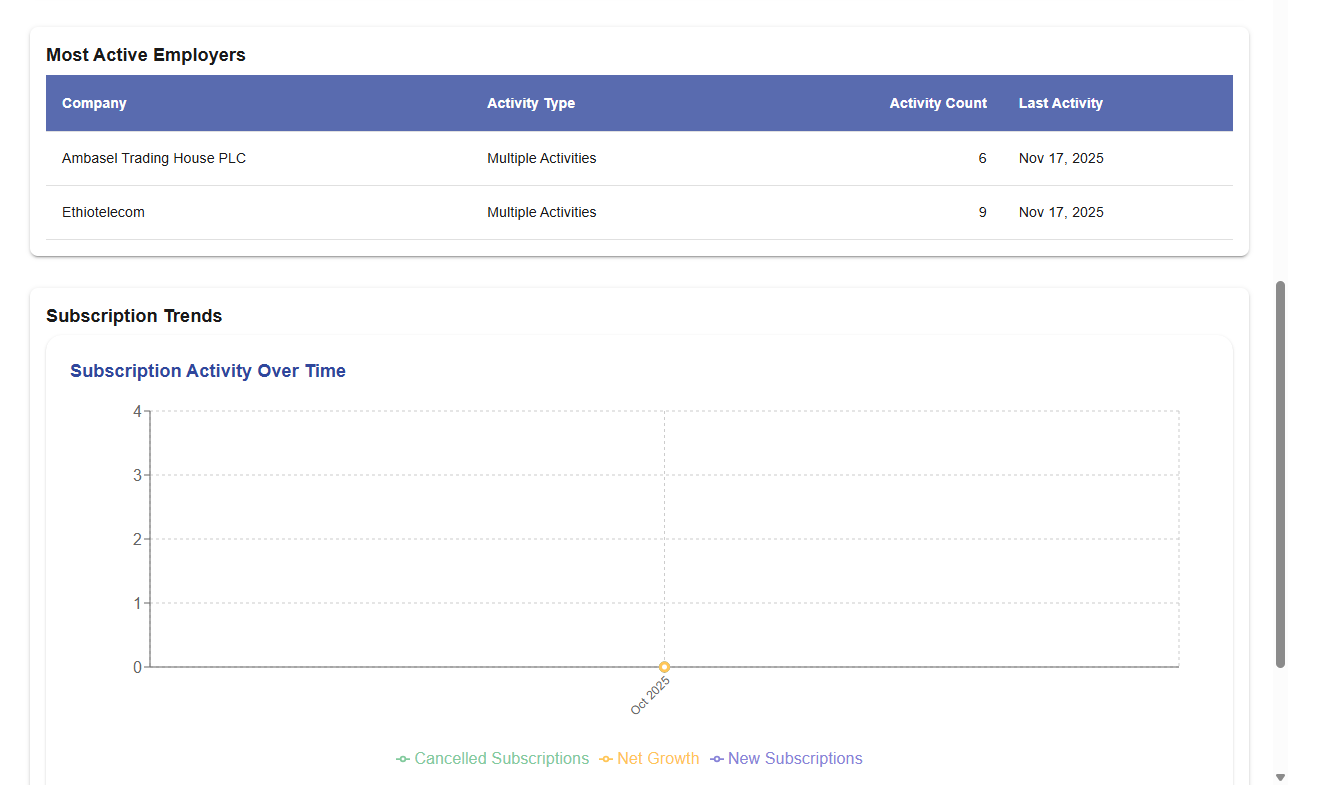Click the activity count 6 cell
The image size is (1327, 801).
[x=982, y=158]
